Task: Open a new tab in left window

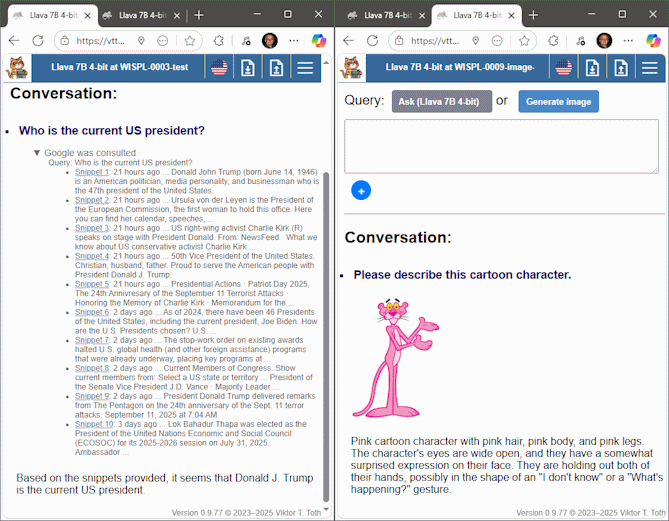Action: pyautogui.click(x=199, y=15)
